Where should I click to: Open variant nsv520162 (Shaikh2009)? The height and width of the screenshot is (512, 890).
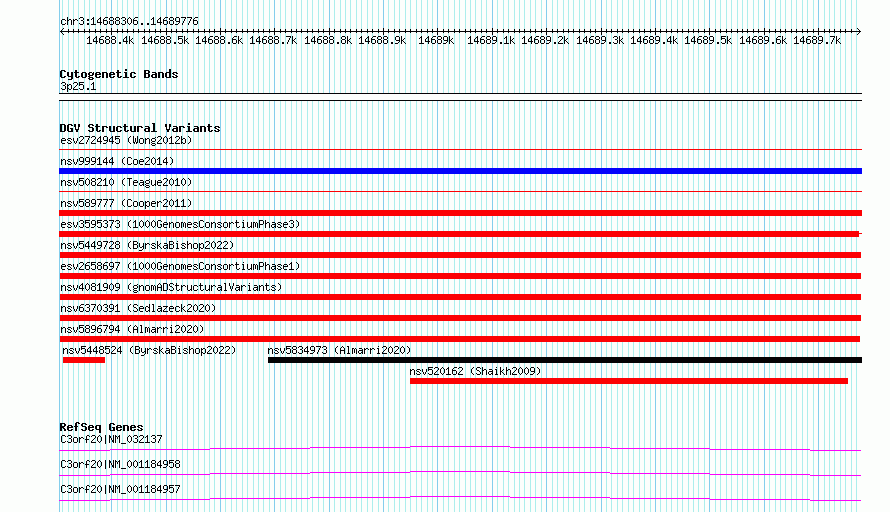(475, 371)
